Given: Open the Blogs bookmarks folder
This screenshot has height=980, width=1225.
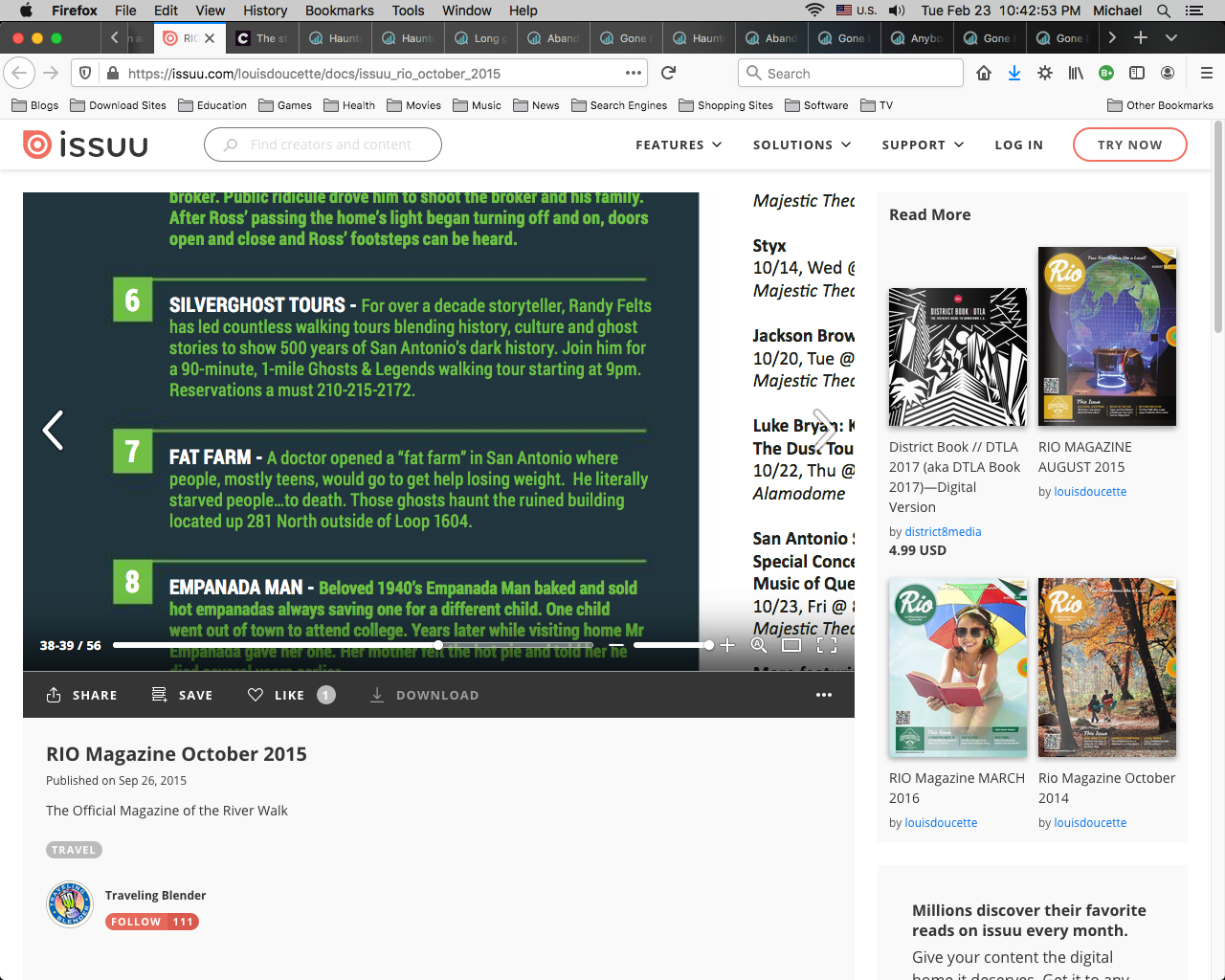Looking at the screenshot, I should 34,105.
